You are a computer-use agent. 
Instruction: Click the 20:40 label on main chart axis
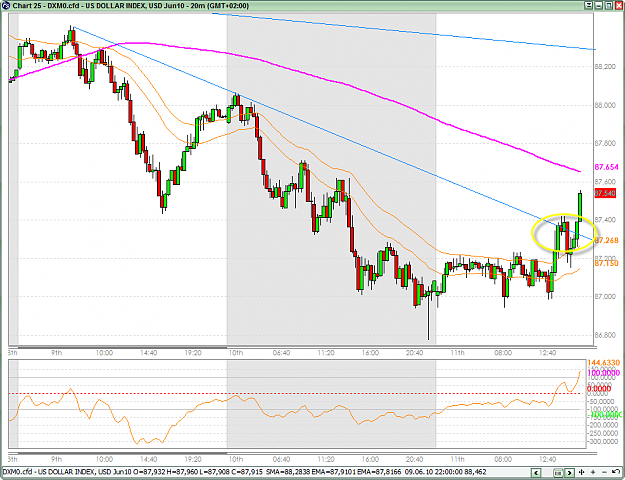point(415,353)
